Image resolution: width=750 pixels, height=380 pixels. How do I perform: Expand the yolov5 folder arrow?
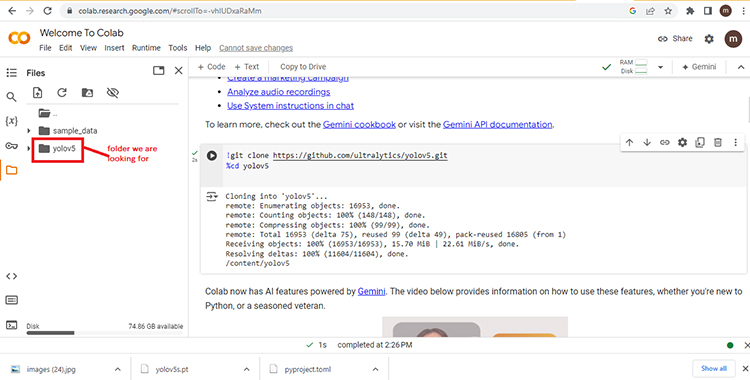click(x=29, y=148)
